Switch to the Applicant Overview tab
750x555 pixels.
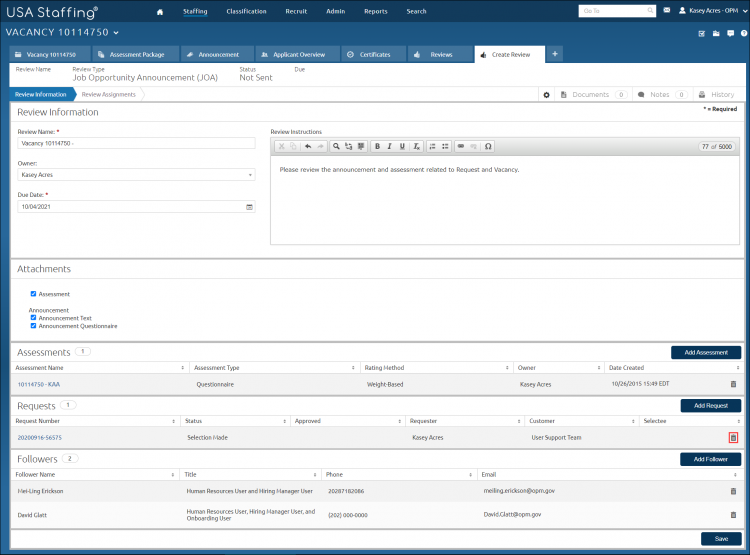coord(298,55)
